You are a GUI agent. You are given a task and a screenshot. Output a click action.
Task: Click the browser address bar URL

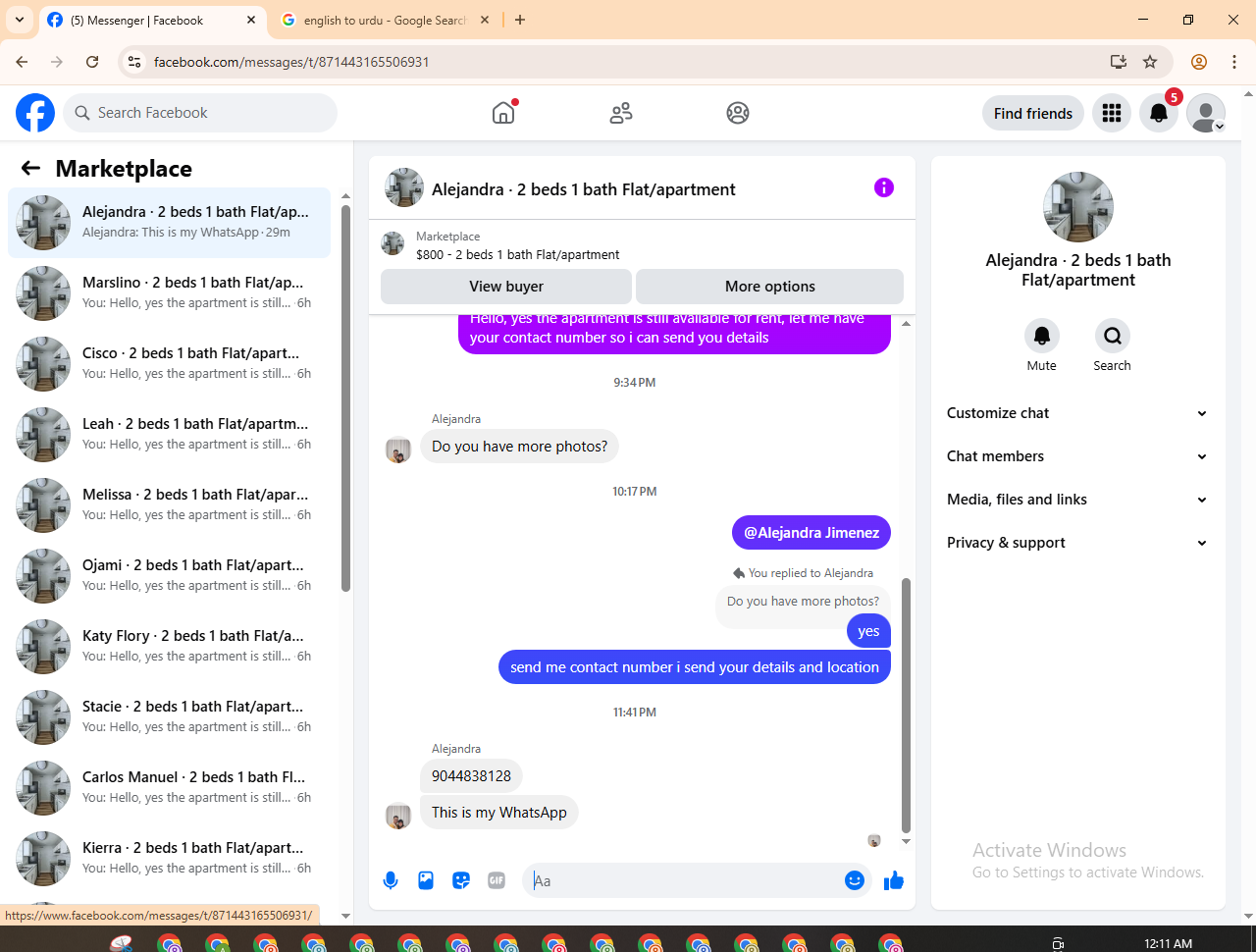tap(291, 62)
